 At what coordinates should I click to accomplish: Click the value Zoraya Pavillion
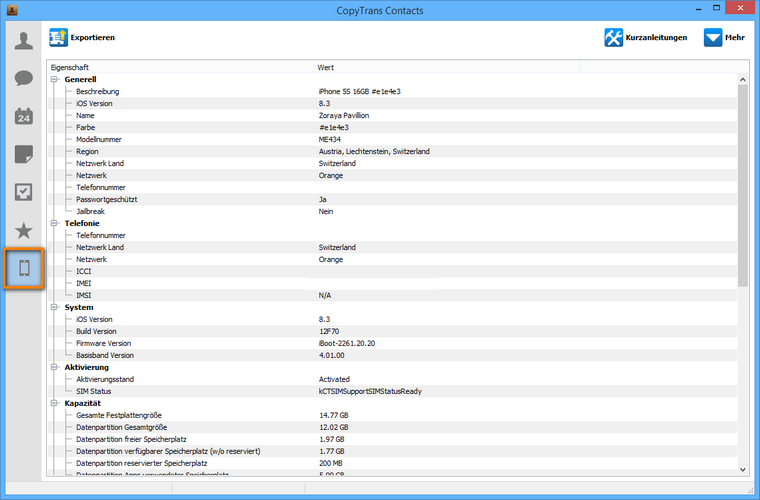344,115
